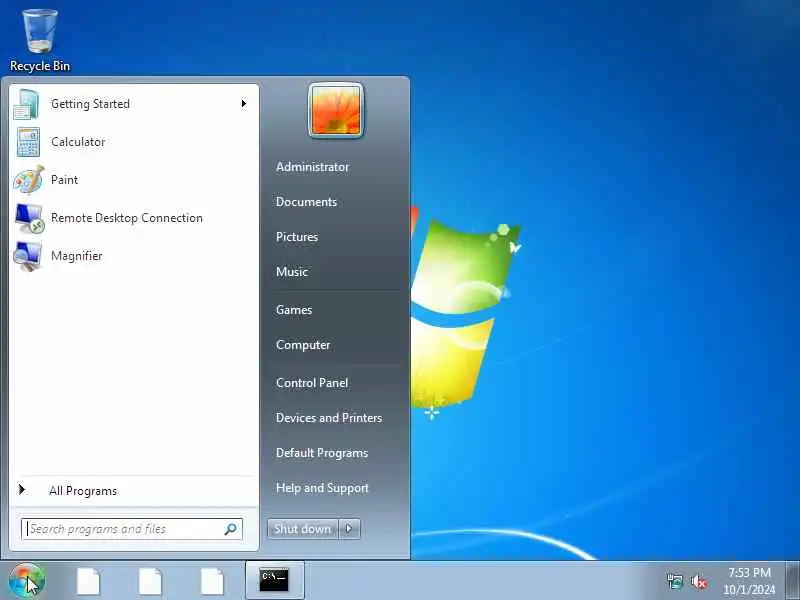The width and height of the screenshot is (800, 600).
Task: Open Default Programs
Action: click(x=322, y=453)
